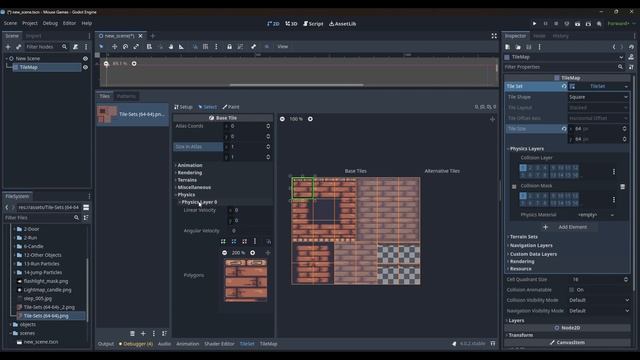Click the viewport horizontal scrollbar

click(296, 85)
